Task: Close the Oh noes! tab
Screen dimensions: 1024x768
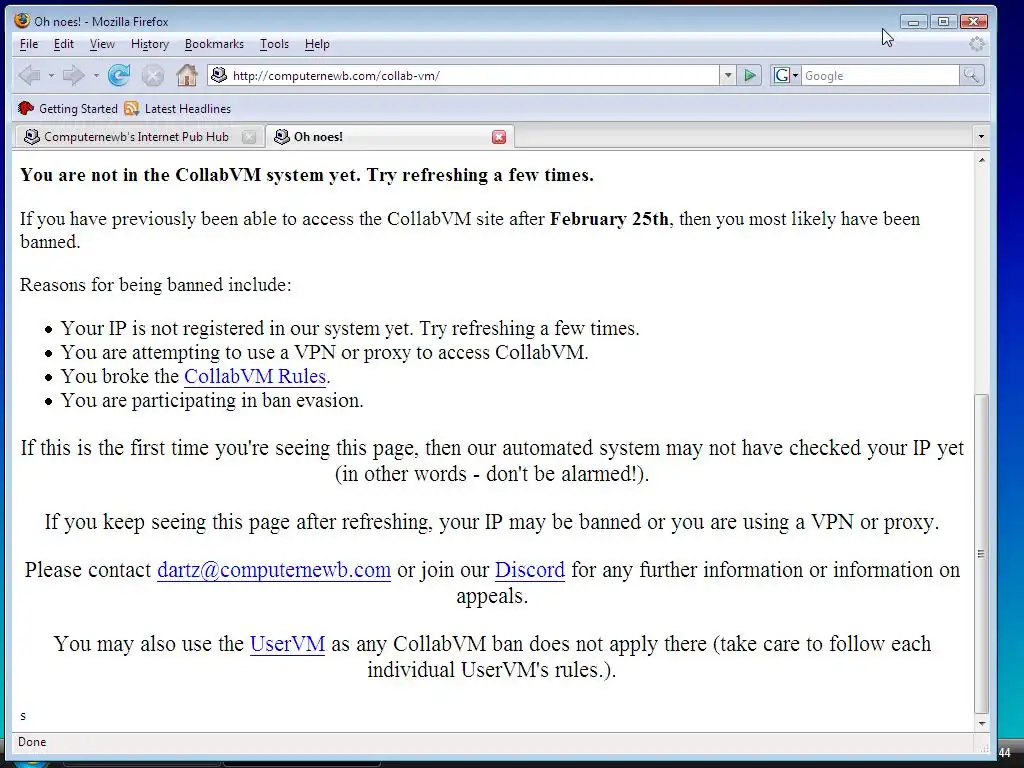Action: pyautogui.click(x=499, y=136)
